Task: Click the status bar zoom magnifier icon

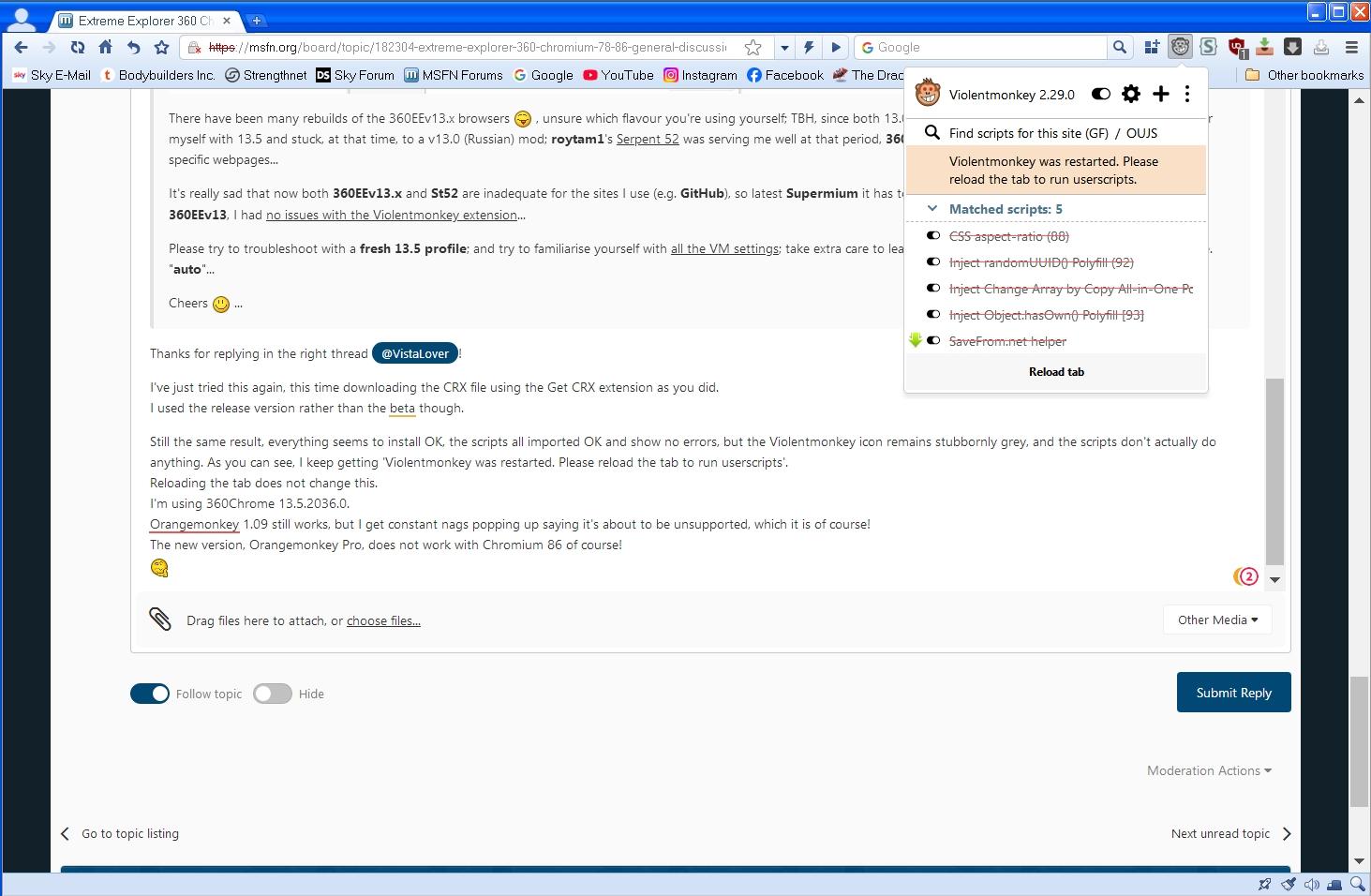Action: 1357,885
